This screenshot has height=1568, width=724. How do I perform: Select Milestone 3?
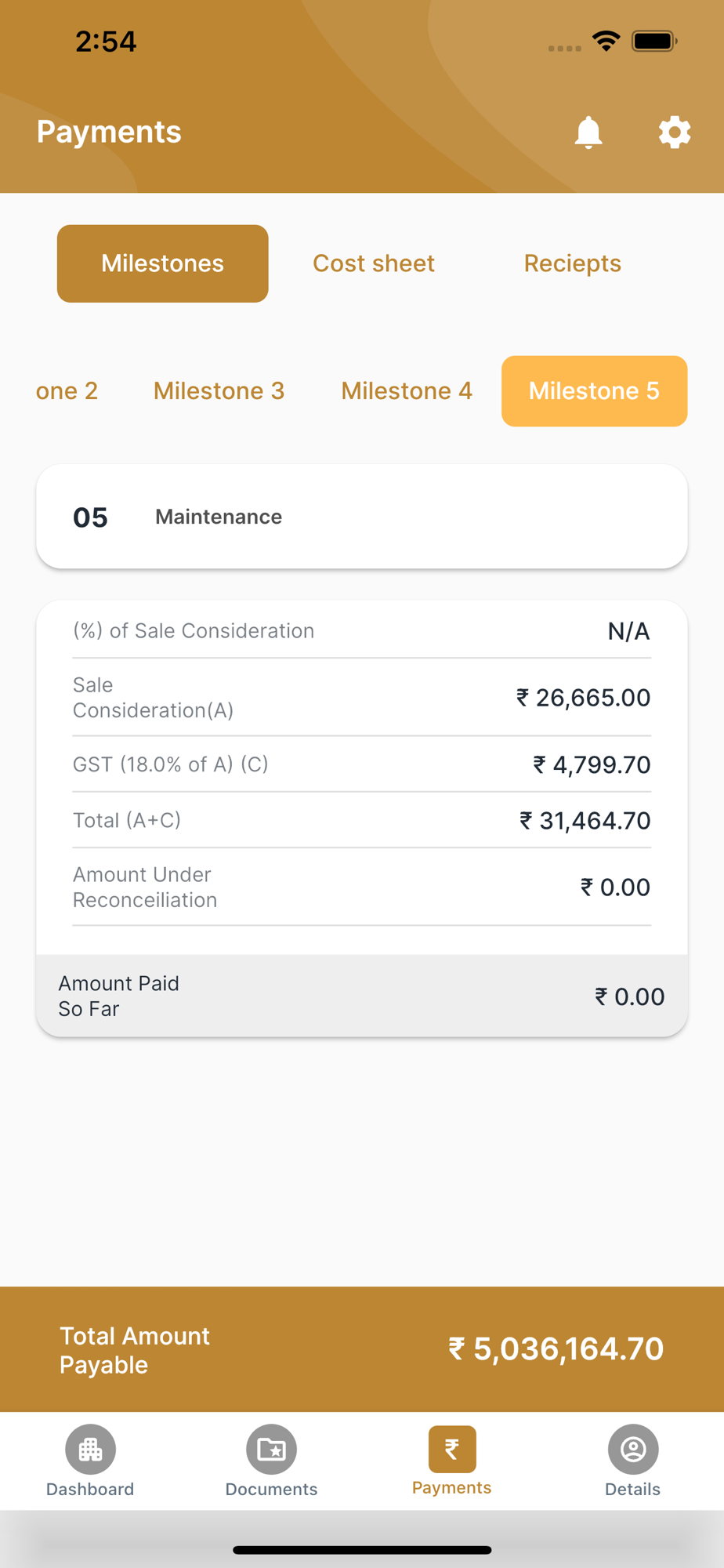219,391
